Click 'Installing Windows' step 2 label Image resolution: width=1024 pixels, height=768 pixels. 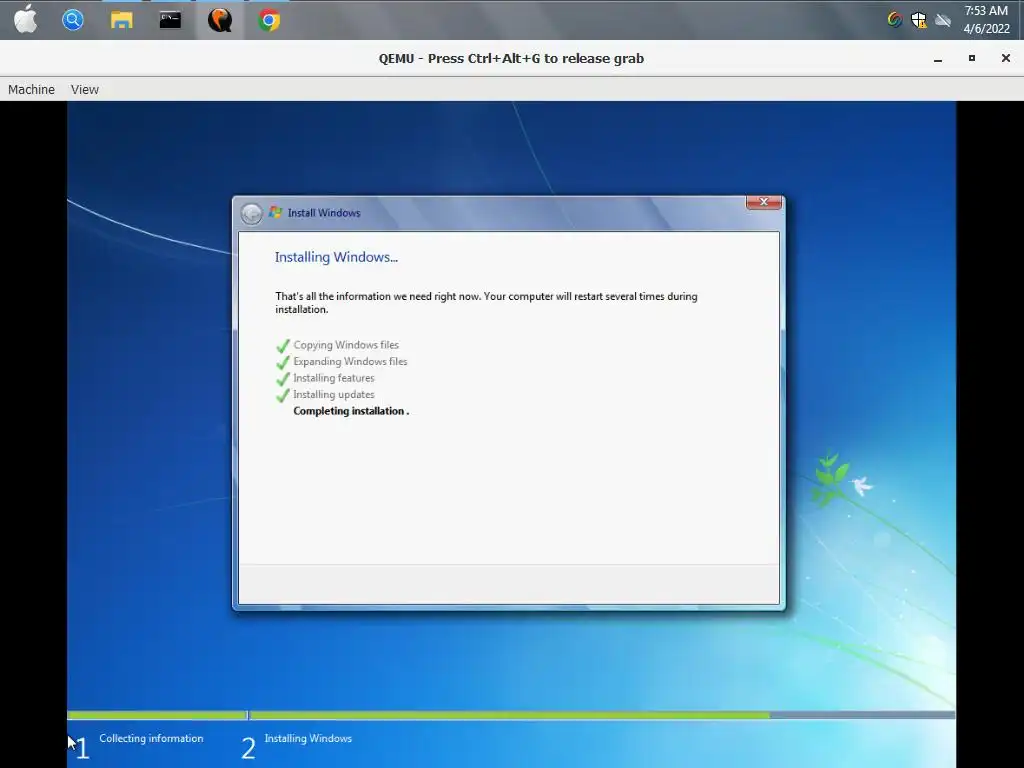point(308,739)
